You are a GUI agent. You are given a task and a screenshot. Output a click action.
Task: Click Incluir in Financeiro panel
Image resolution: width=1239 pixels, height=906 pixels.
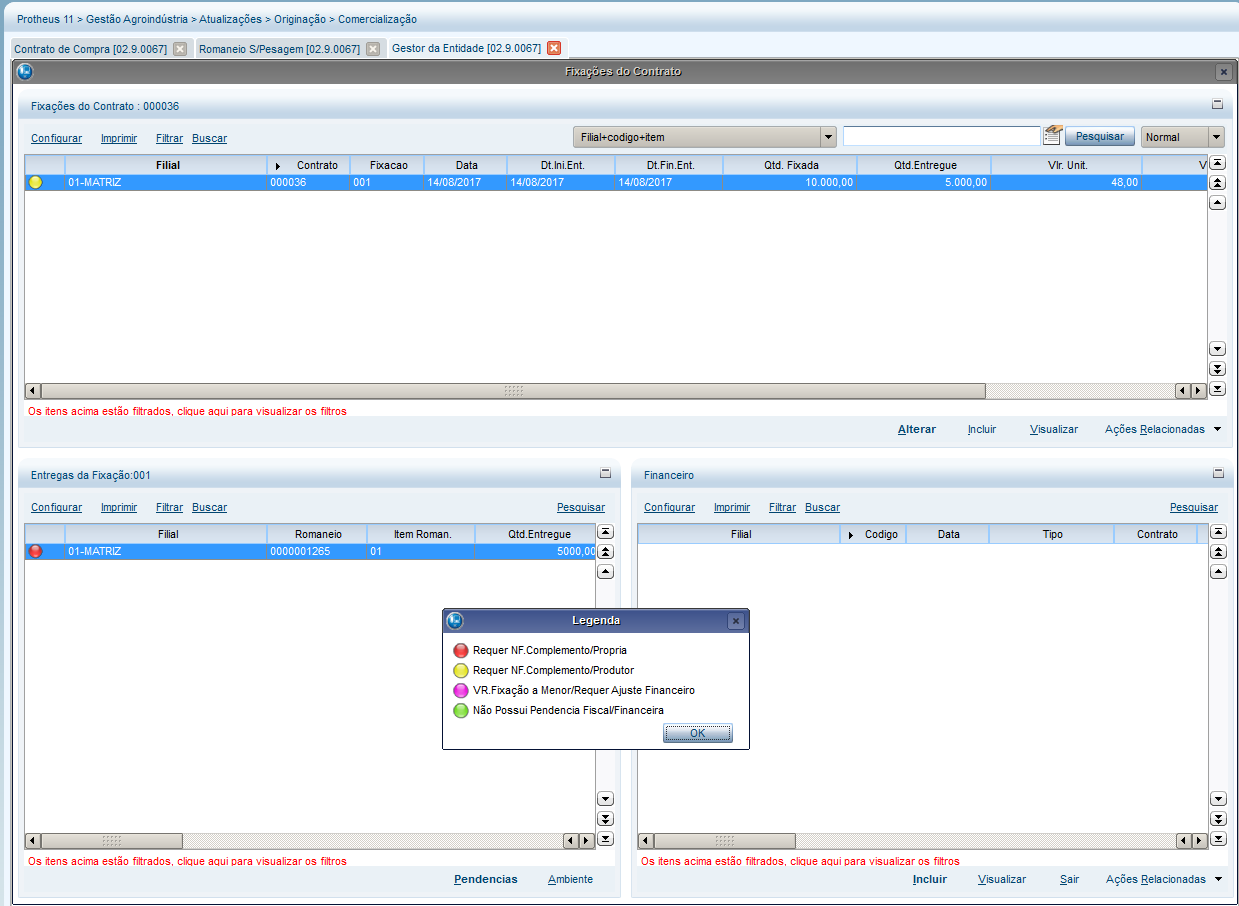tap(930, 879)
